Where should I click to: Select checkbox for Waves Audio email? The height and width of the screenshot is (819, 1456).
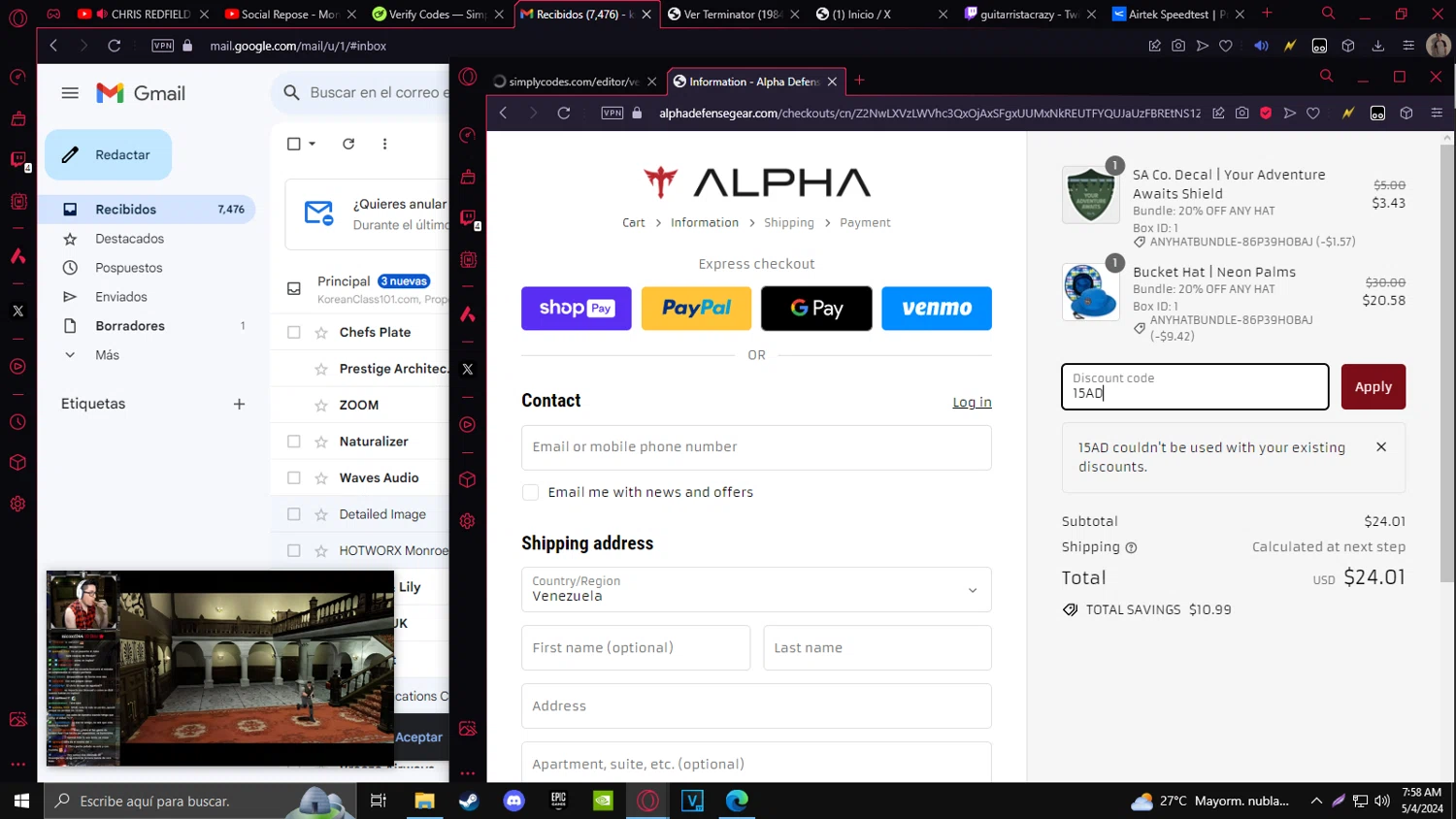[294, 477]
